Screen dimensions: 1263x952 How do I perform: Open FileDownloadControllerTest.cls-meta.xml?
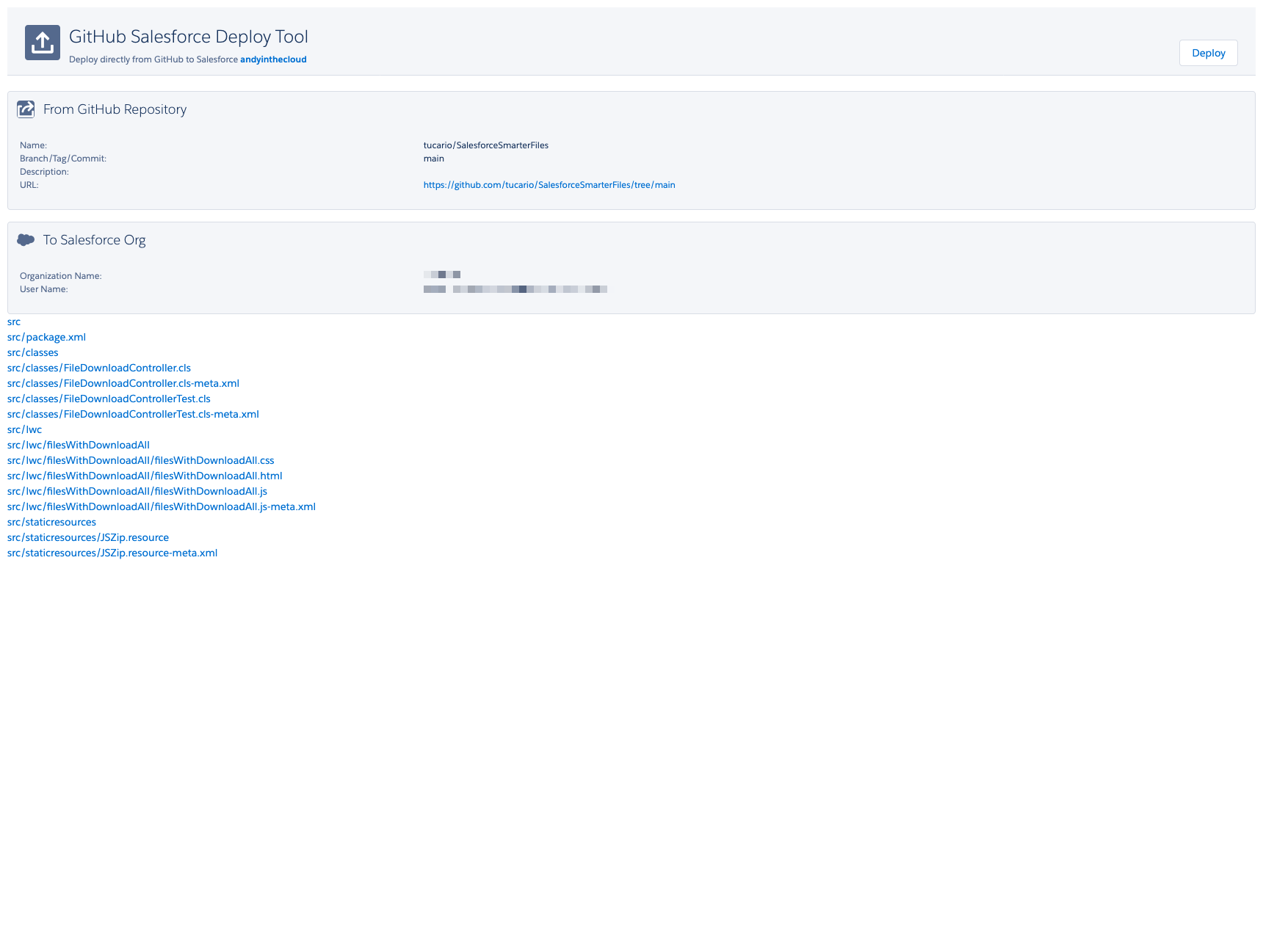[x=132, y=414]
